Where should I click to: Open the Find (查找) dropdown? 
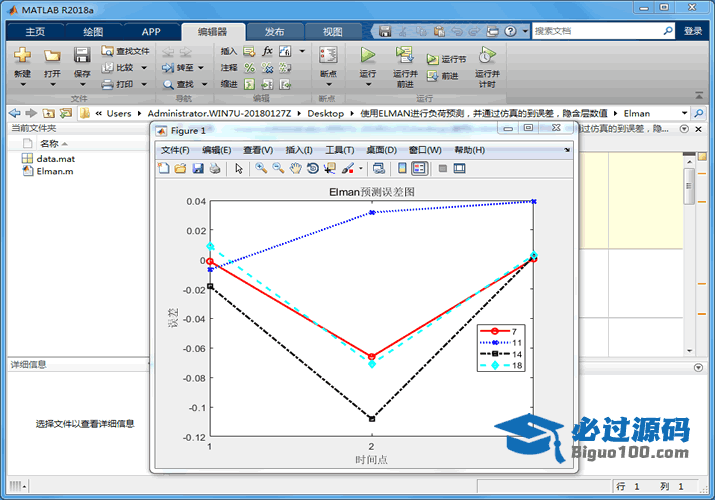pyautogui.click(x=204, y=84)
